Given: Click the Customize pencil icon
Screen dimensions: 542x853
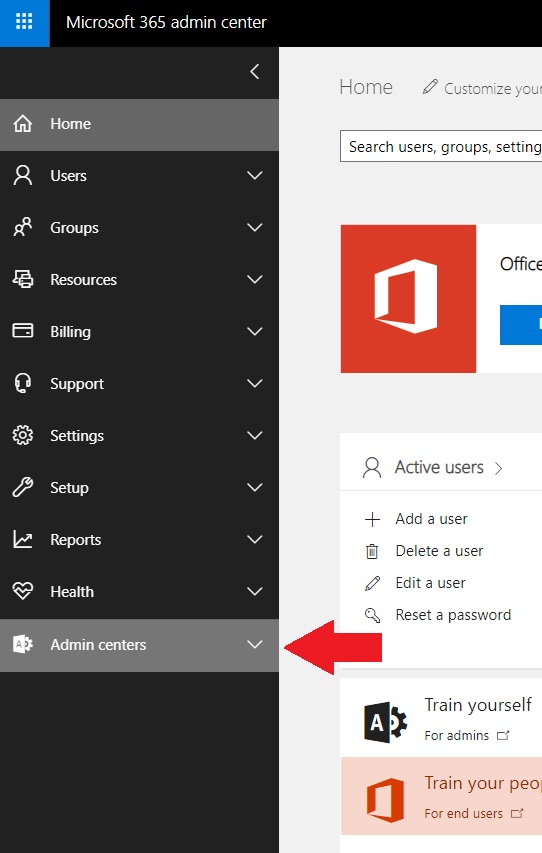Looking at the screenshot, I should pyautogui.click(x=430, y=86).
